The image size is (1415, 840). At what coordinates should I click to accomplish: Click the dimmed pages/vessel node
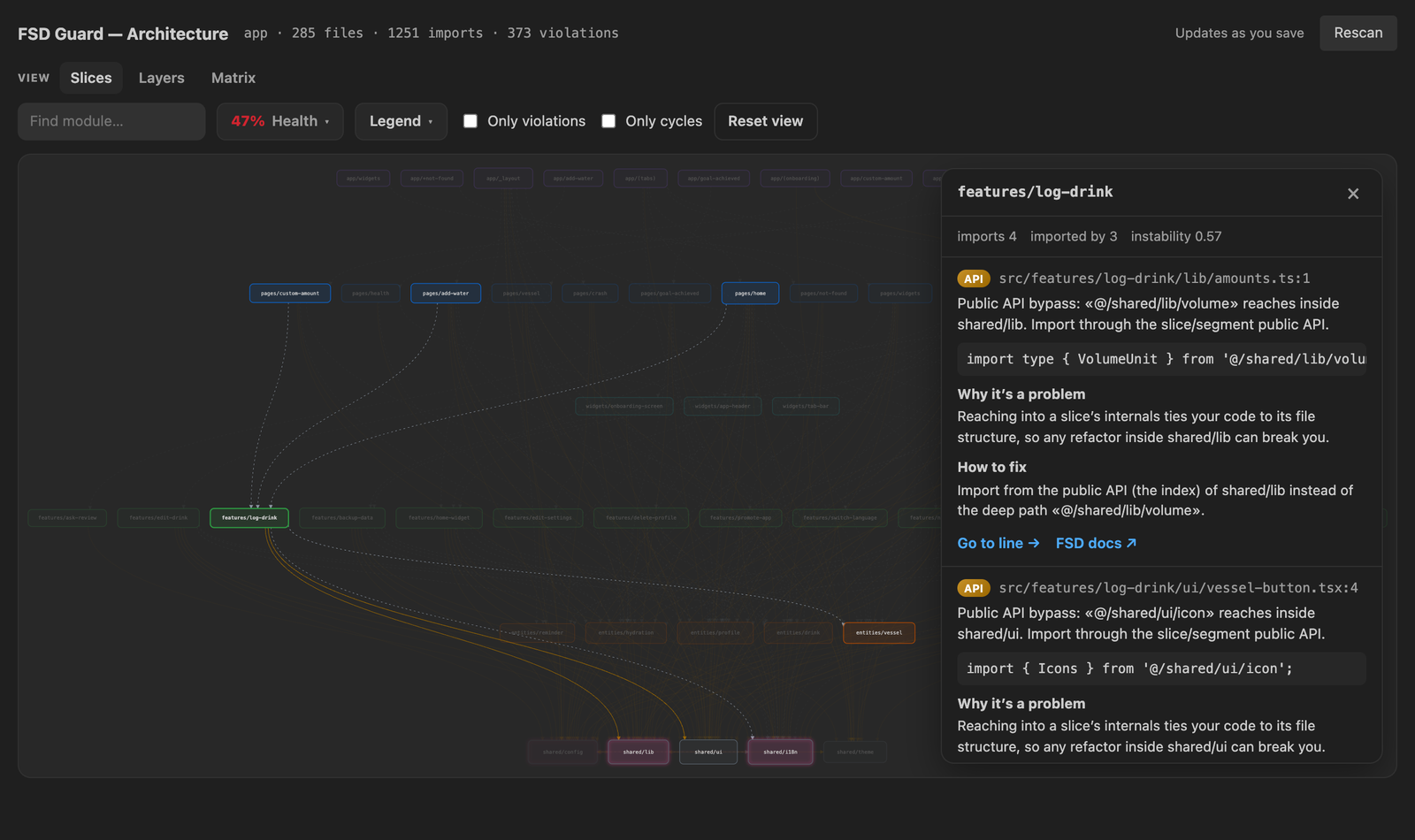point(521,293)
